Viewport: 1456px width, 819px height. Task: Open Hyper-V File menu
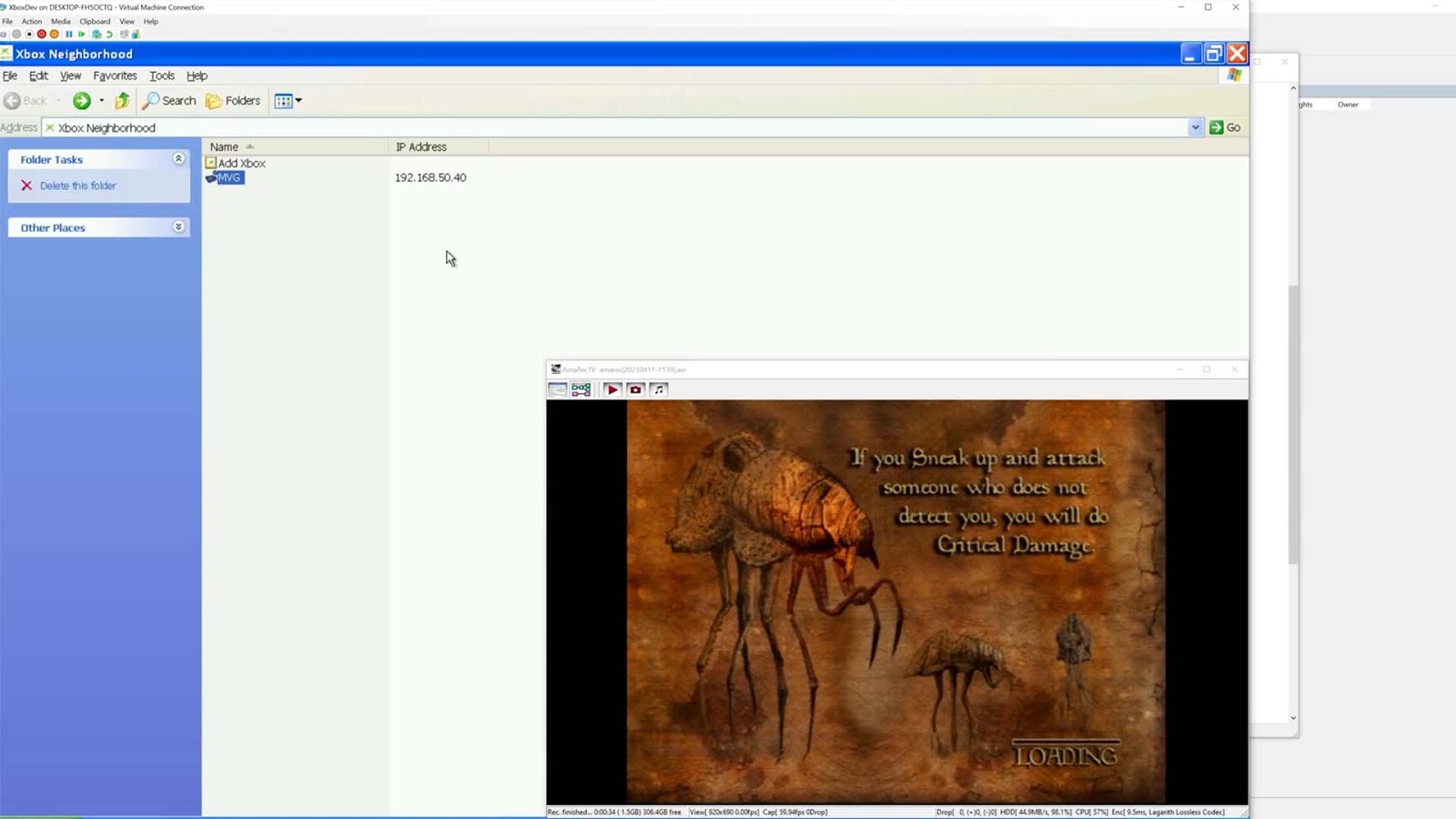point(7,21)
